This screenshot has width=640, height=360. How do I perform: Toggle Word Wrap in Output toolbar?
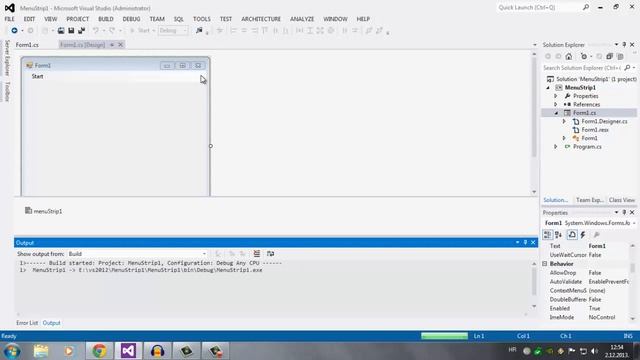[x=270, y=253]
